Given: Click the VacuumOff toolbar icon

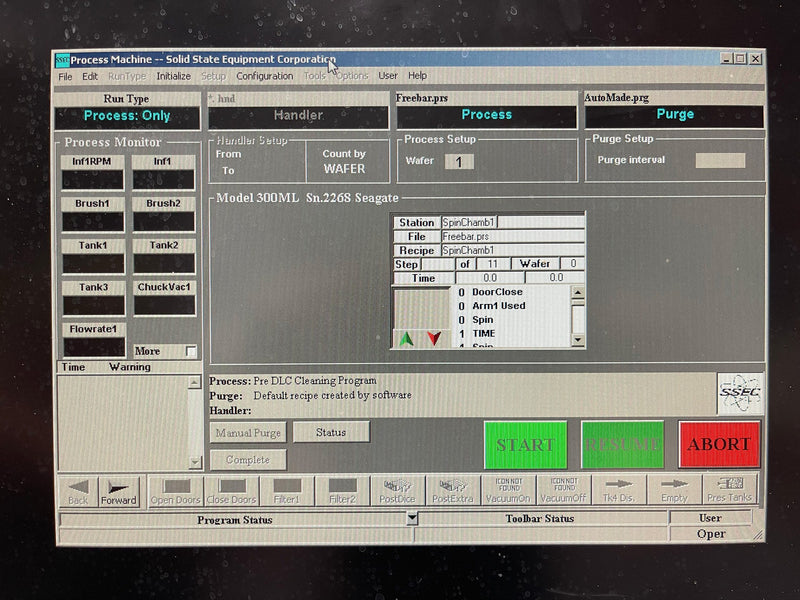Looking at the screenshot, I should pyautogui.click(x=564, y=491).
